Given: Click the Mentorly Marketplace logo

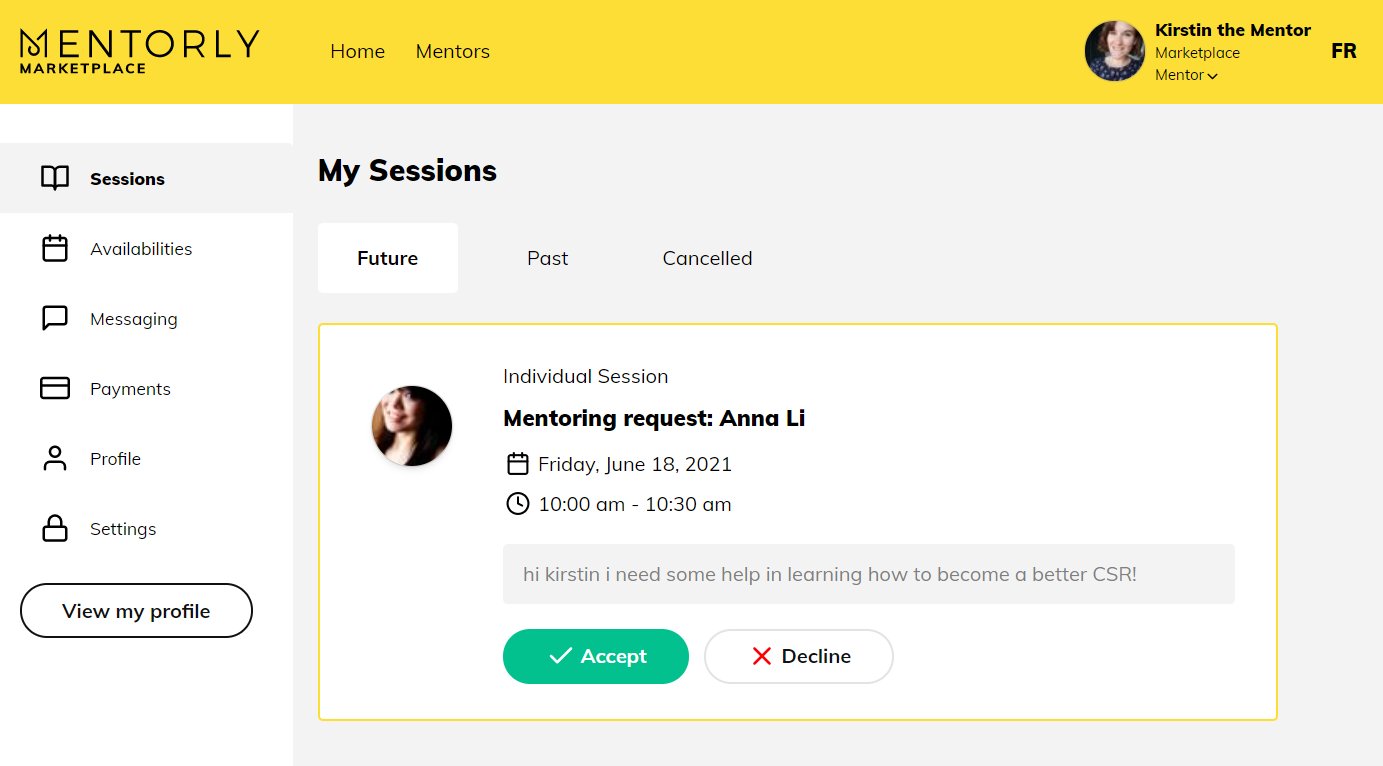Looking at the screenshot, I should pos(139,51).
